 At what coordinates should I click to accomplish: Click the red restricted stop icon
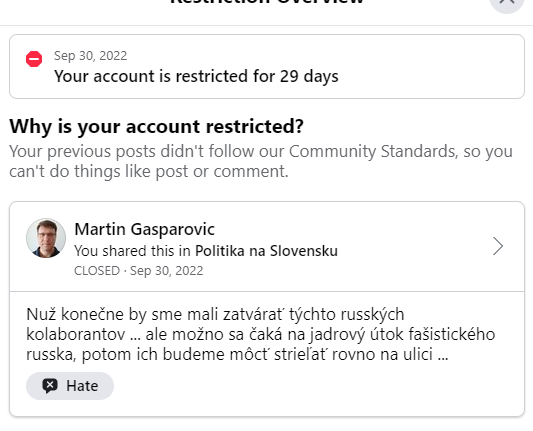34,59
